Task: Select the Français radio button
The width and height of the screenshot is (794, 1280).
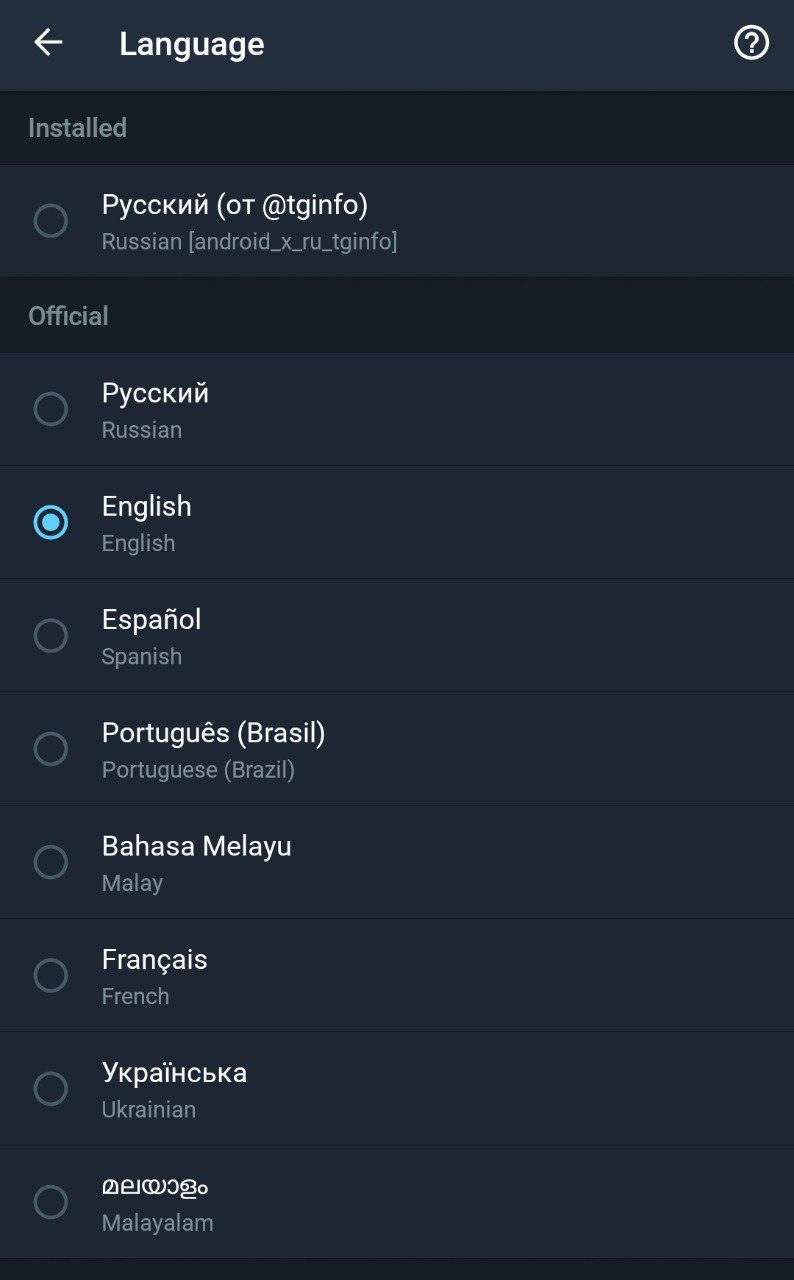Action: pyautogui.click(x=51, y=975)
